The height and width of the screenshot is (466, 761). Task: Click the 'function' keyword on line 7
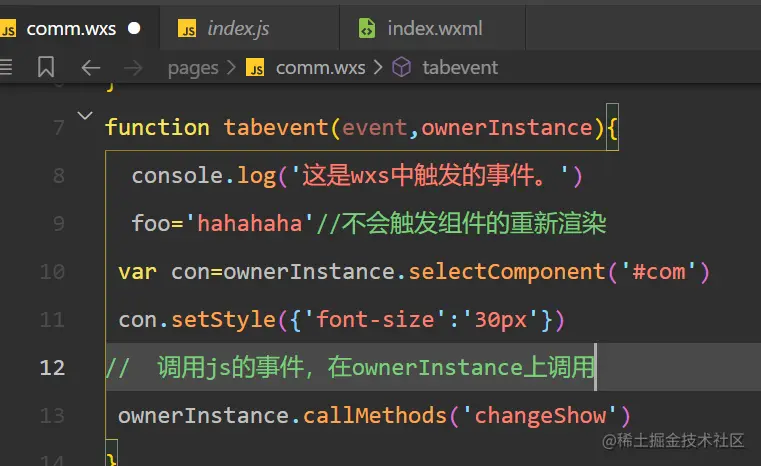157,128
